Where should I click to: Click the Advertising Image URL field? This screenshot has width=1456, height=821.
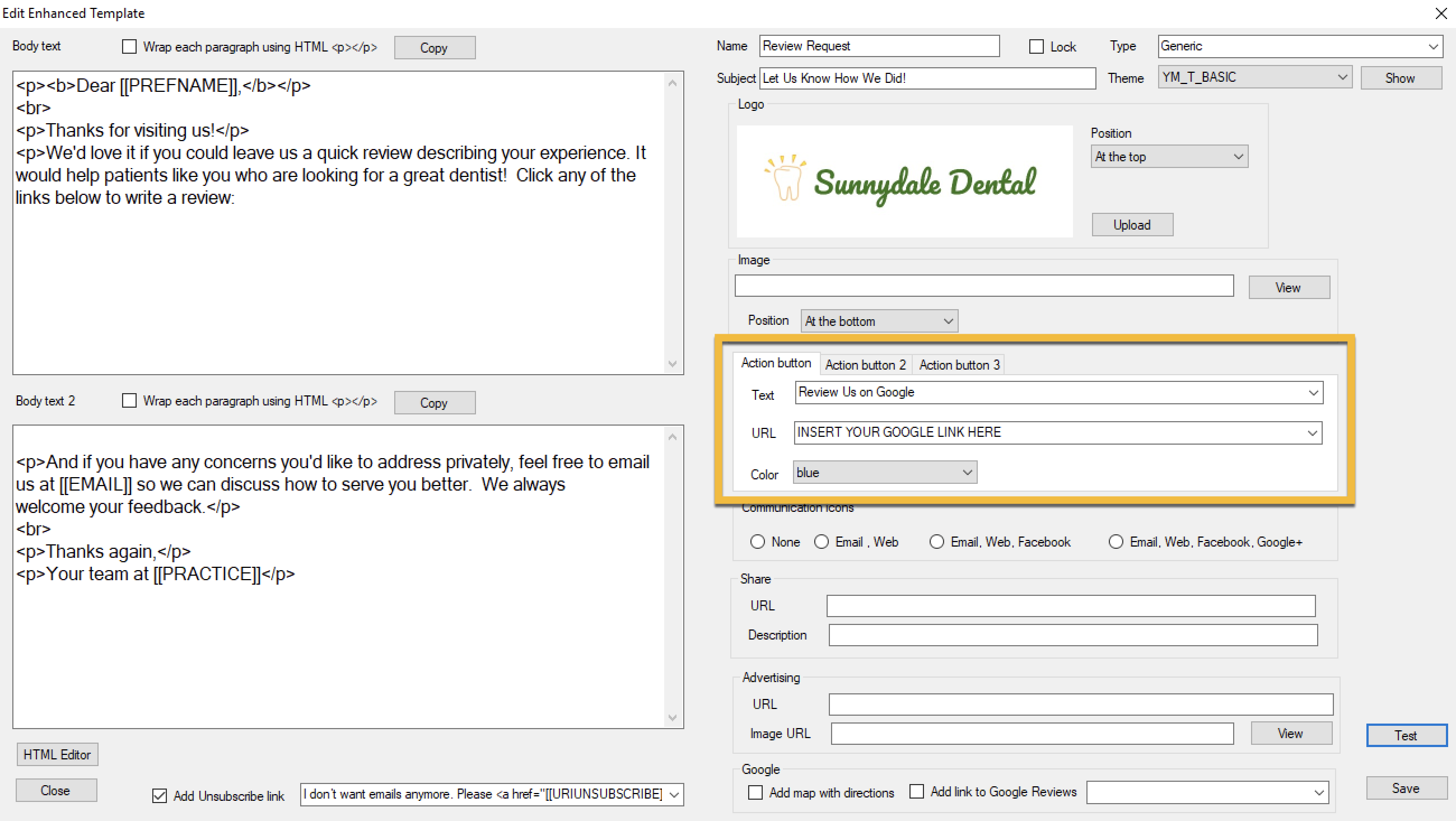1032,734
